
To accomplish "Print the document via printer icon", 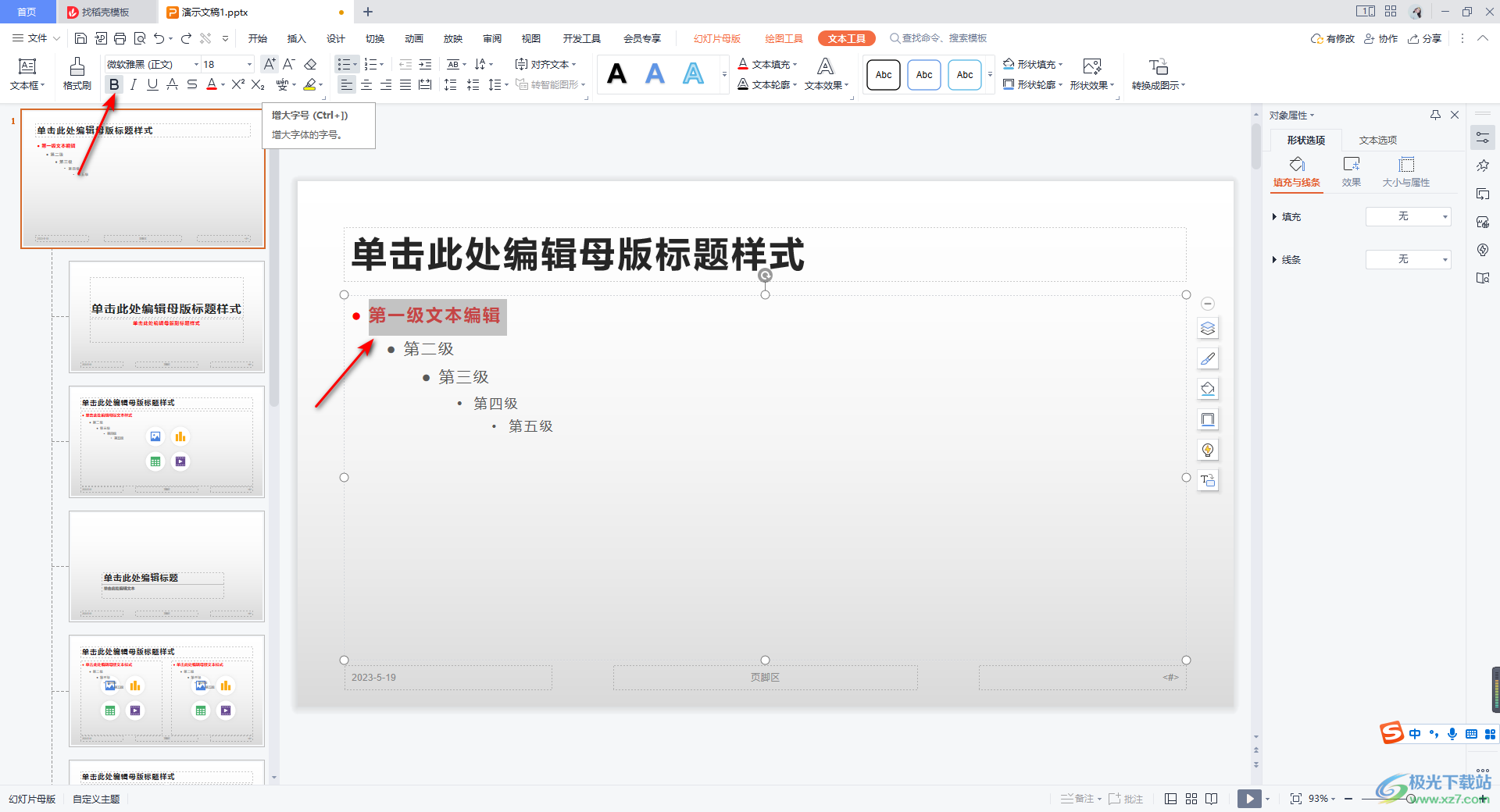I will [x=120, y=38].
